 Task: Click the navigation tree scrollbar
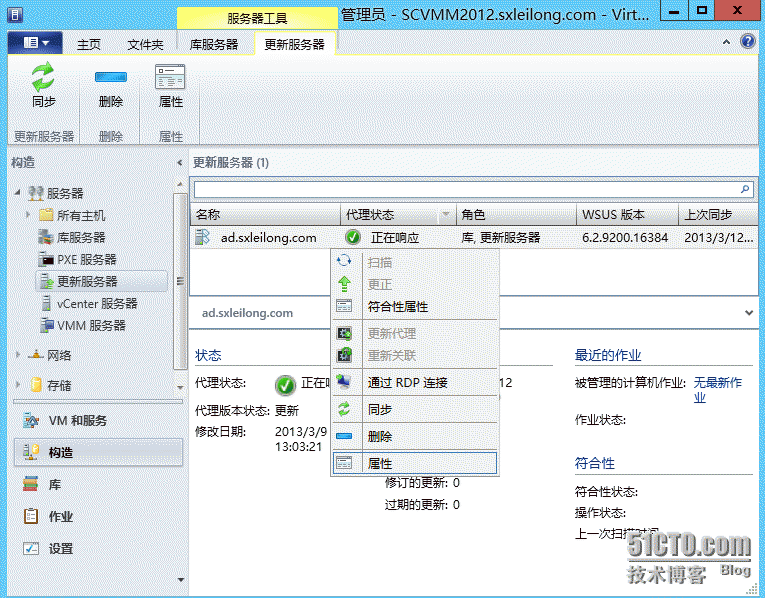coord(180,281)
